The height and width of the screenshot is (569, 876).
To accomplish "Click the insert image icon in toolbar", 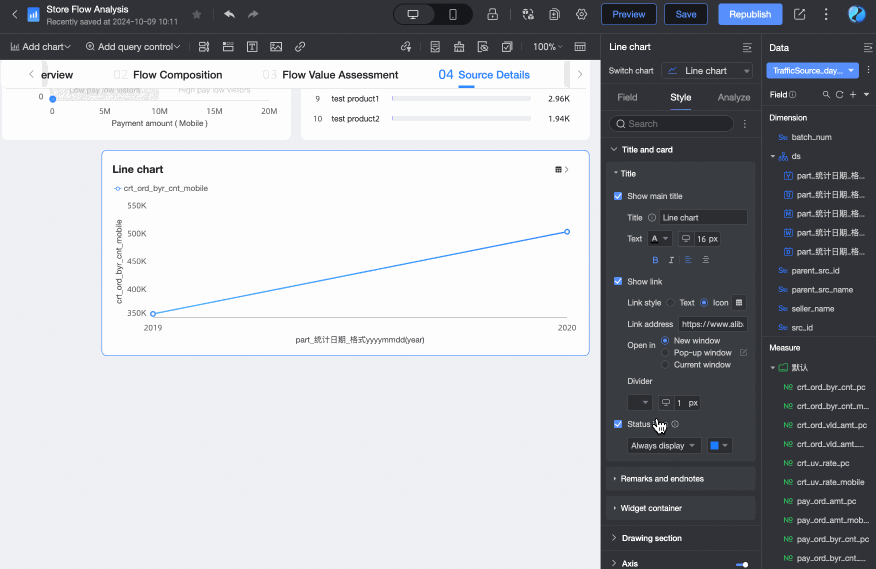I will [x=276, y=47].
